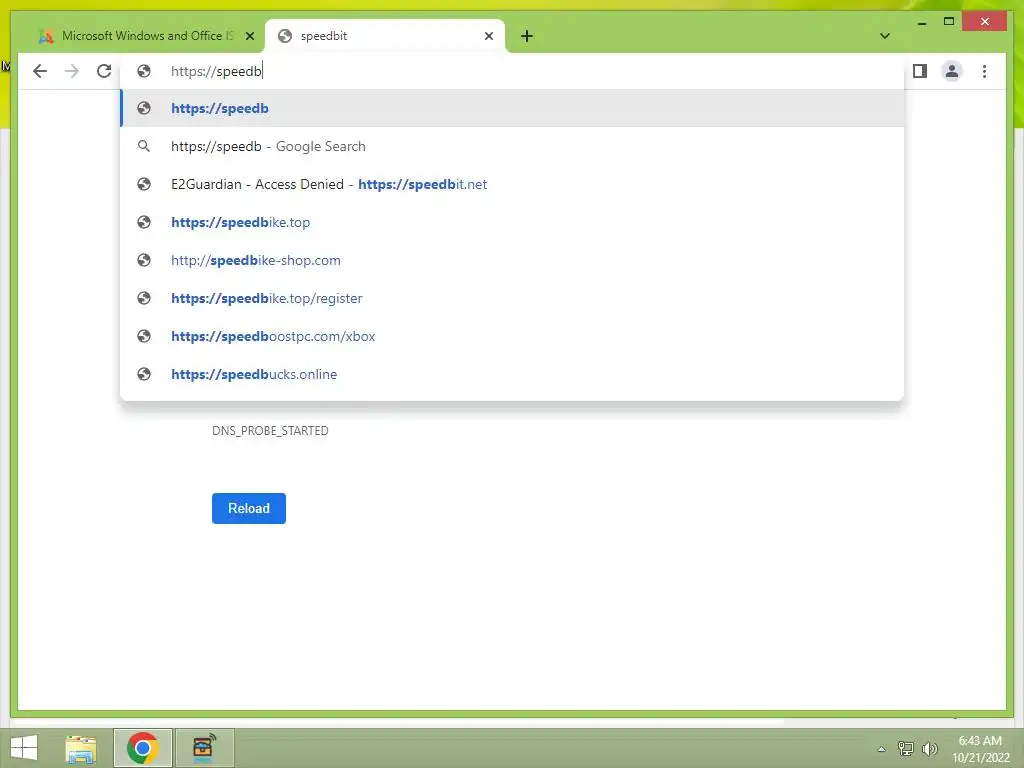Pick E2Guardian Access Denied speedbit.net suggestion

[512, 184]
